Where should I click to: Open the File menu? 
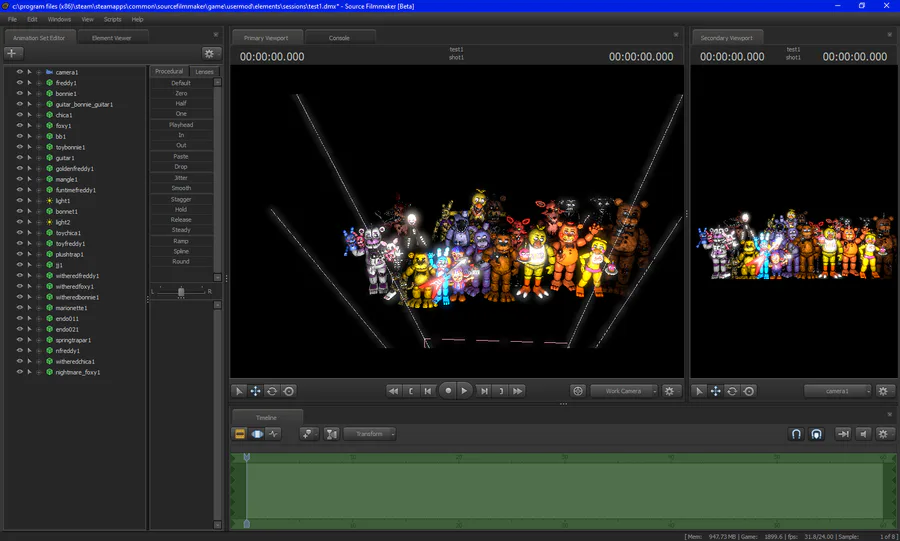click(12, 19)
